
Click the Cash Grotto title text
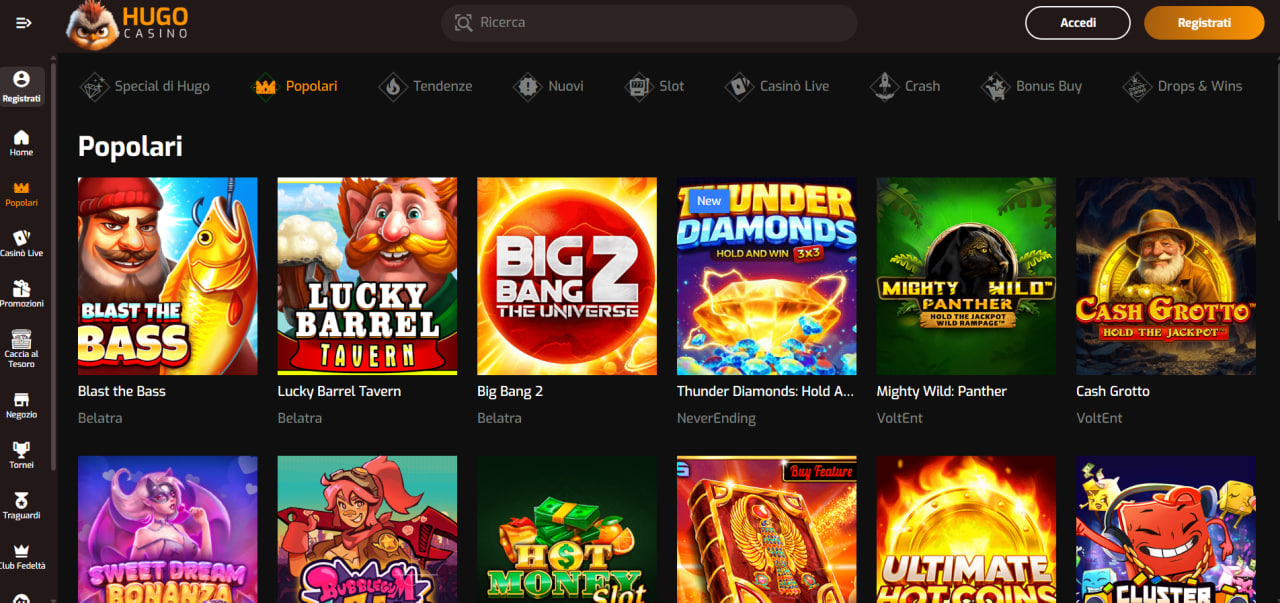[1113, 391]
